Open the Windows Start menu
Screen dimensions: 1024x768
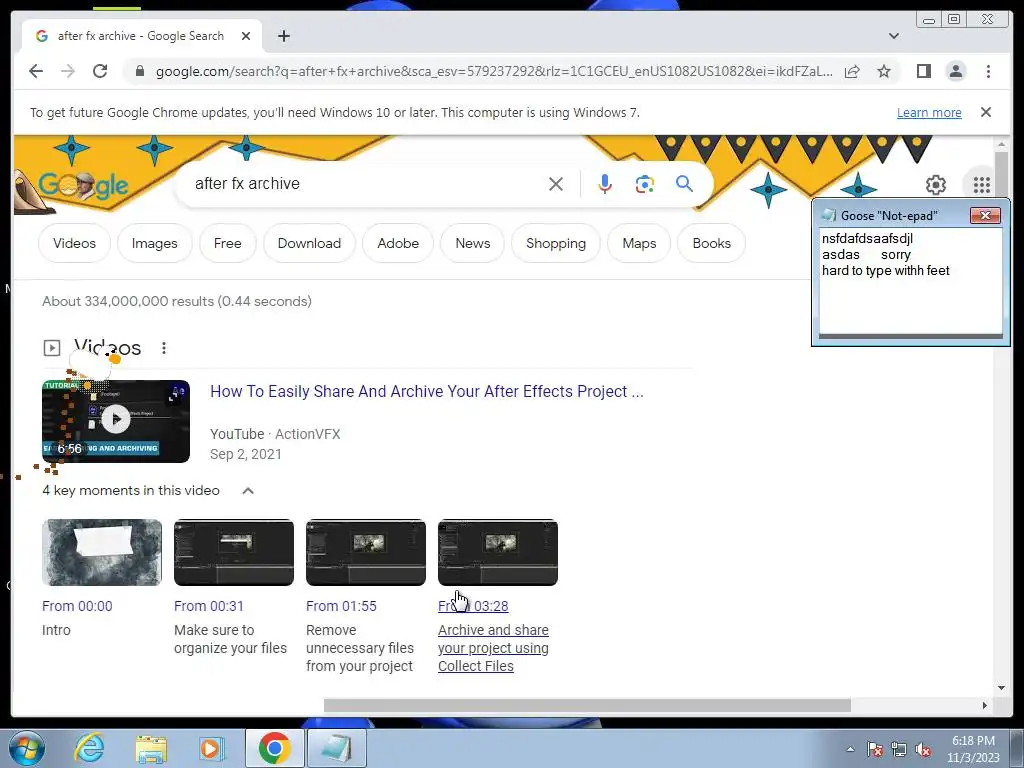pos(27,748)
